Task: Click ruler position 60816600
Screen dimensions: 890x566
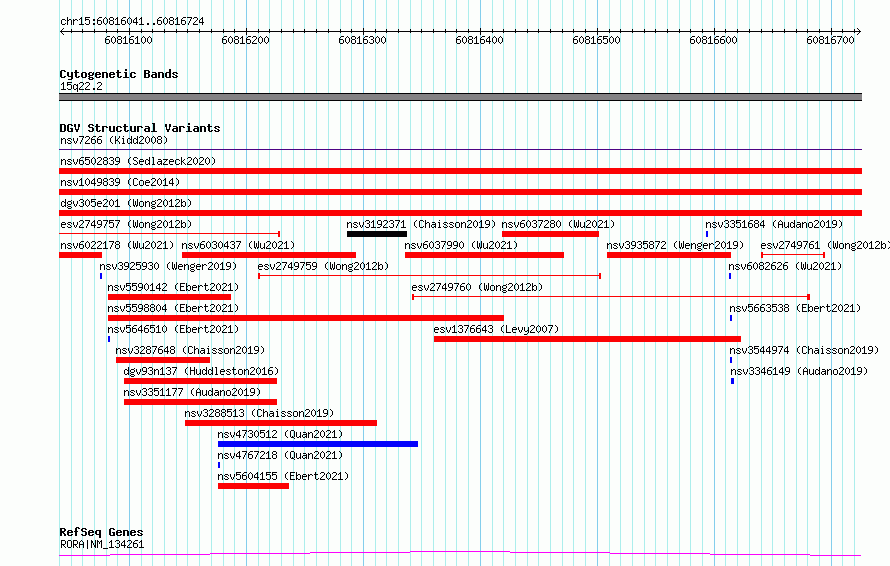Action: point(713,40)
